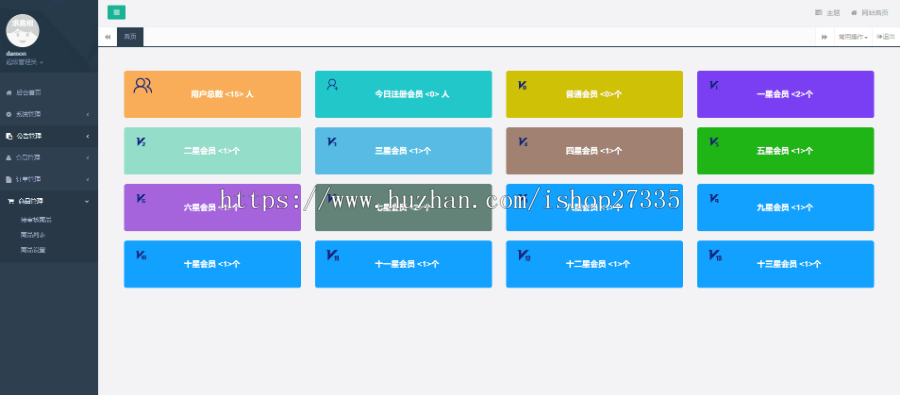Click the V10 icon on 十星会员 card
Viewport: 900px width, 395px height.
point(141,254)
